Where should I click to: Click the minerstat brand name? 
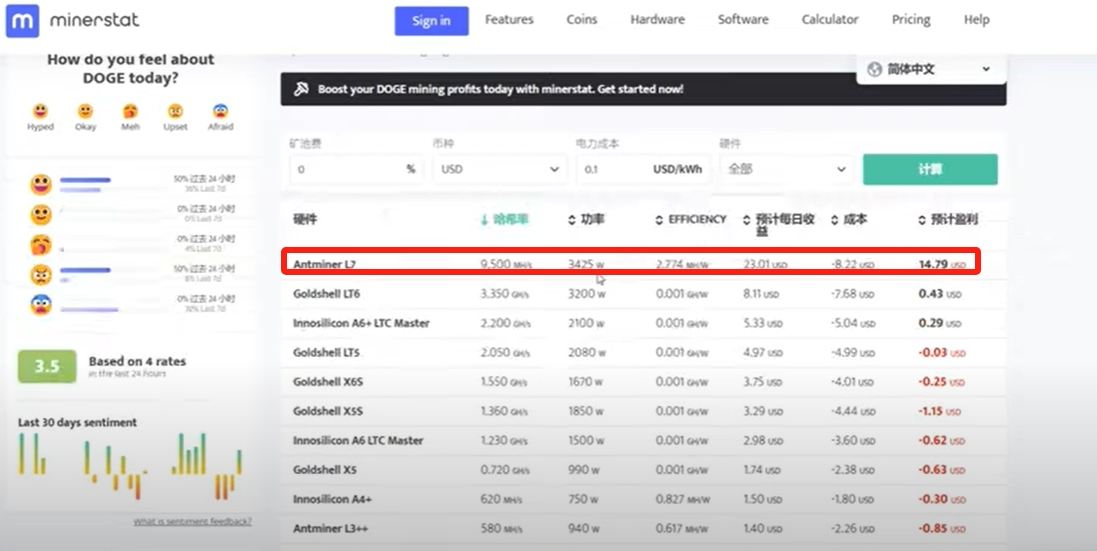94,20
